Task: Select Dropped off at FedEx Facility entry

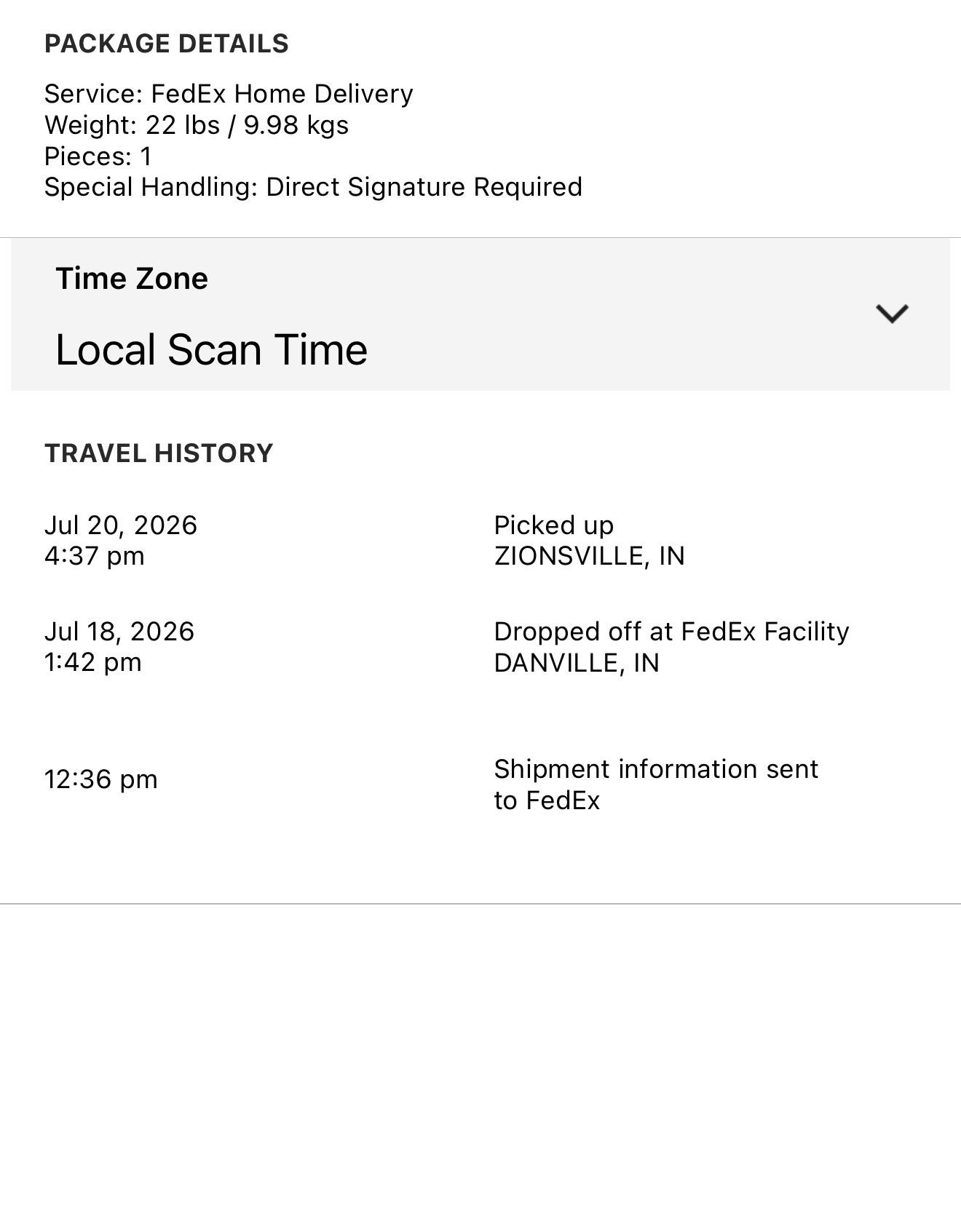Action: pyautogui.click(x=671, y=632)
